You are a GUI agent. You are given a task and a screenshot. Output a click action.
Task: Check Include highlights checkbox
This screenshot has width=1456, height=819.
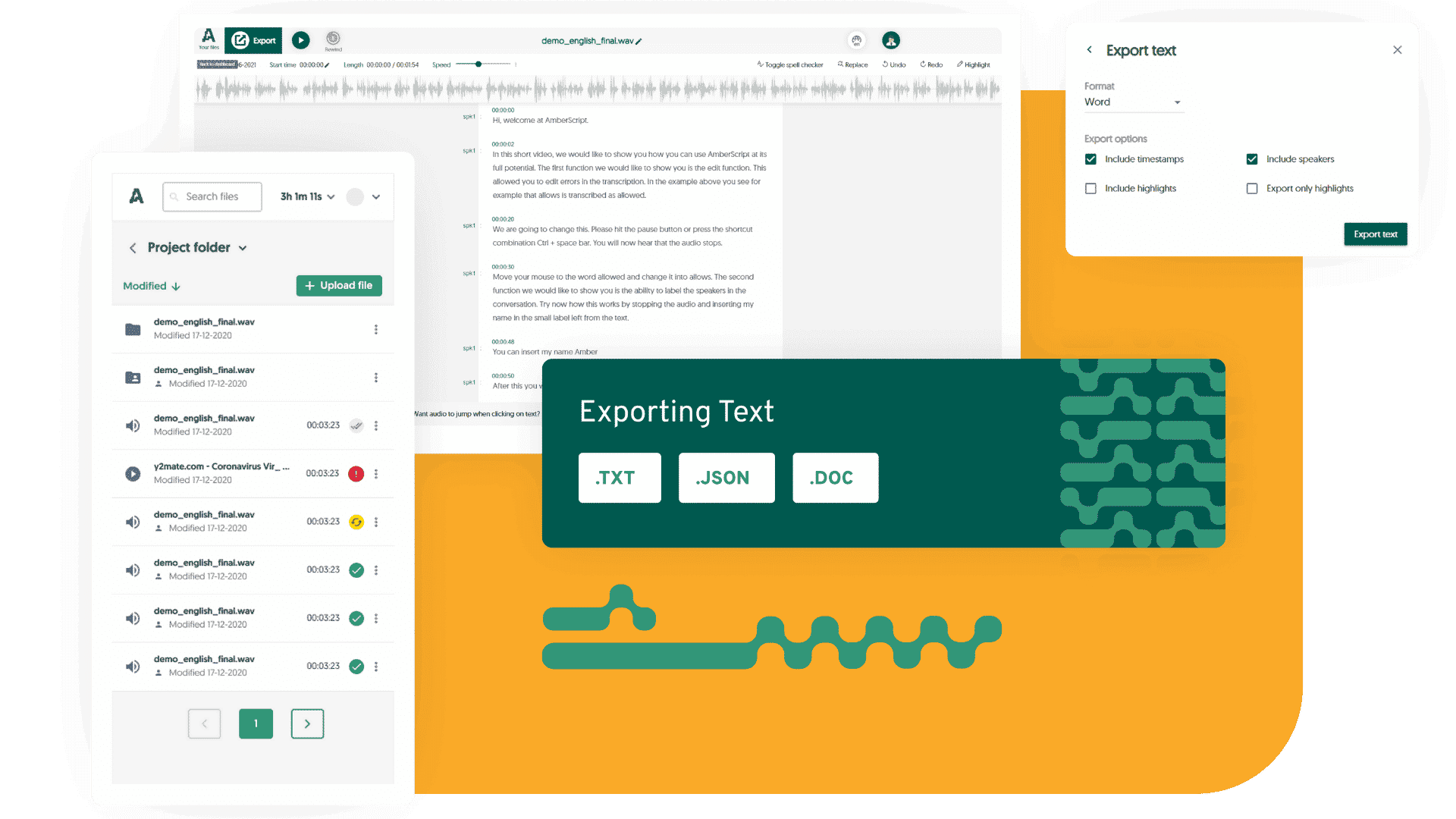click(1090, 189)
